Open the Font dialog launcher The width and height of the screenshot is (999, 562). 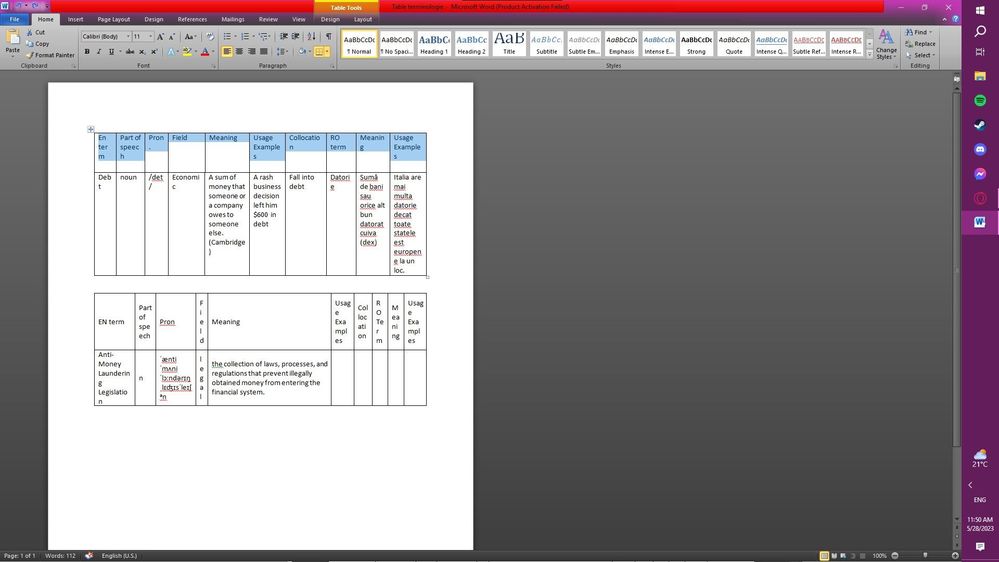click(213, 66)
